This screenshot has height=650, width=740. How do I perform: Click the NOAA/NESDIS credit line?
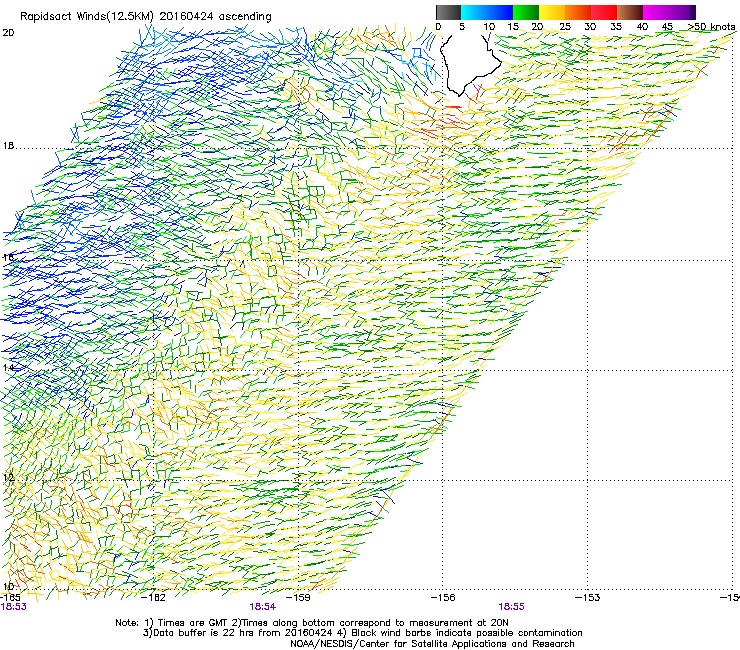tap(432, 644)
